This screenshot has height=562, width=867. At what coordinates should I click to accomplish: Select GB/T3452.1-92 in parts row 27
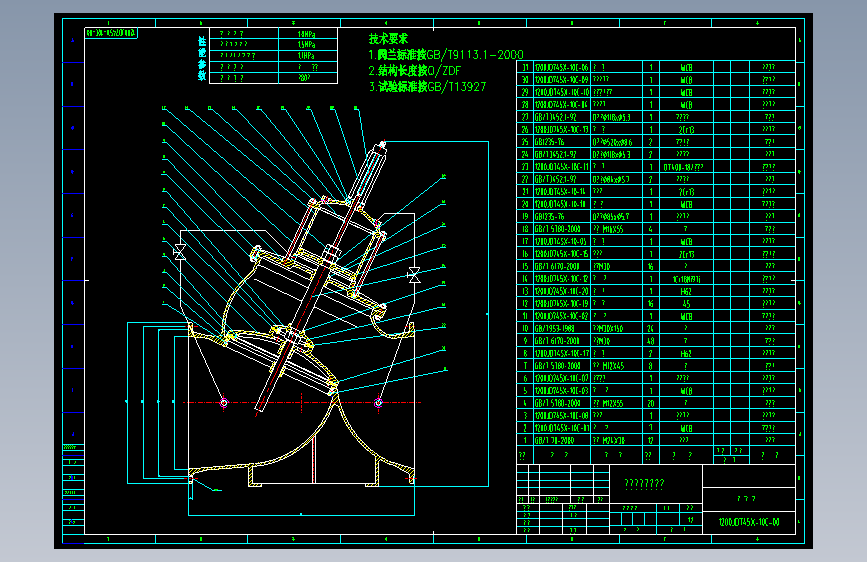(x=556, y=117)
